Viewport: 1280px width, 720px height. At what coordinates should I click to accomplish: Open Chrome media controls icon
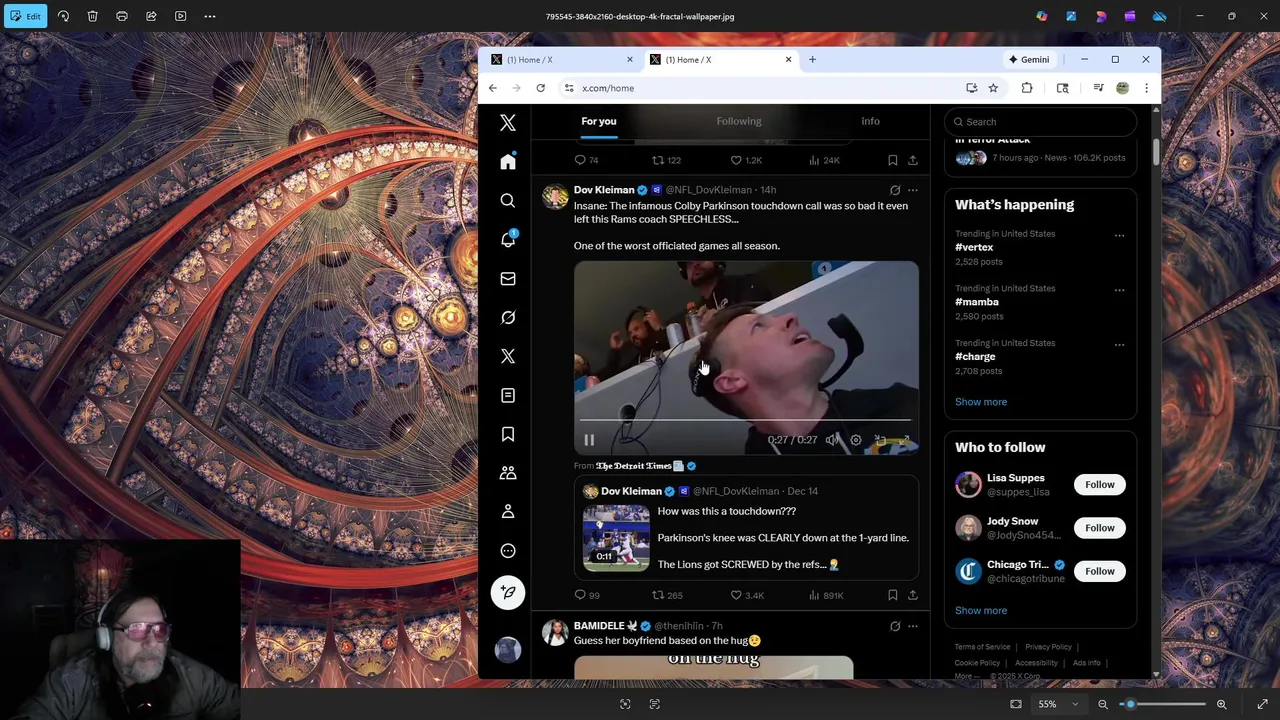(1098, 88)
